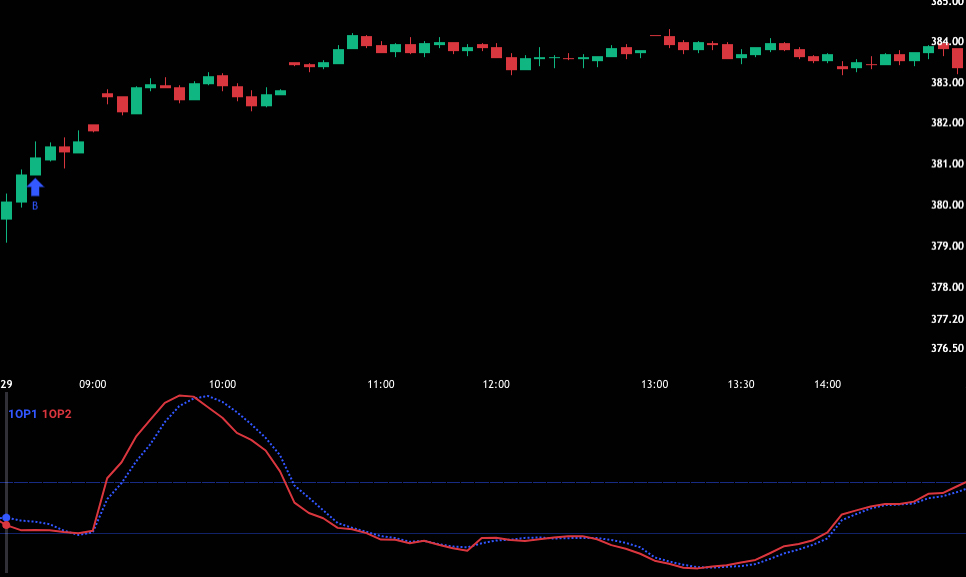Click the 382.00 price axis label
This screenshot has height=577, width=966.
point(947,123)
